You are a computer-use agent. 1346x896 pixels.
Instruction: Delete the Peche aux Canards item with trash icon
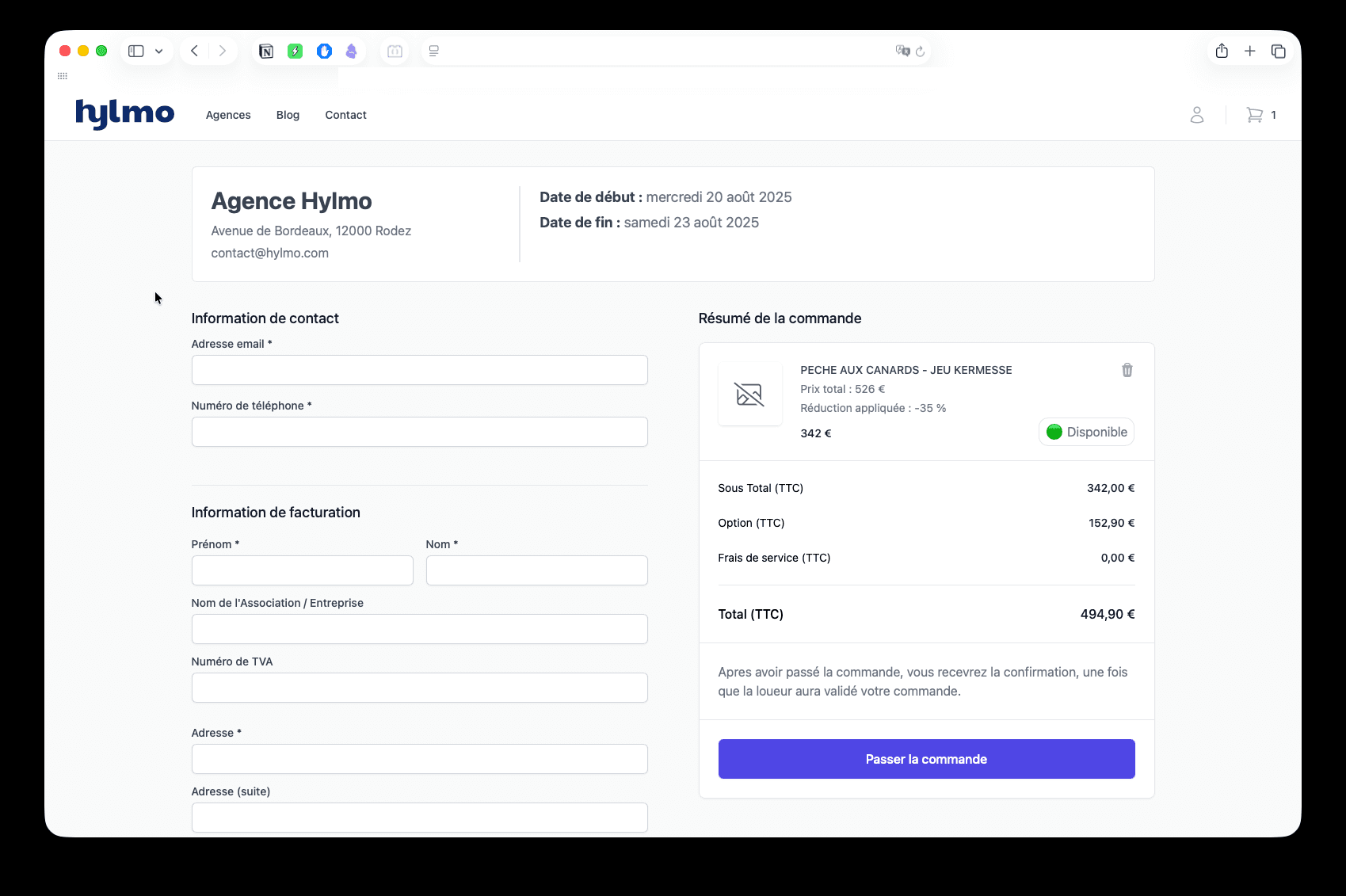point(1127,370)
